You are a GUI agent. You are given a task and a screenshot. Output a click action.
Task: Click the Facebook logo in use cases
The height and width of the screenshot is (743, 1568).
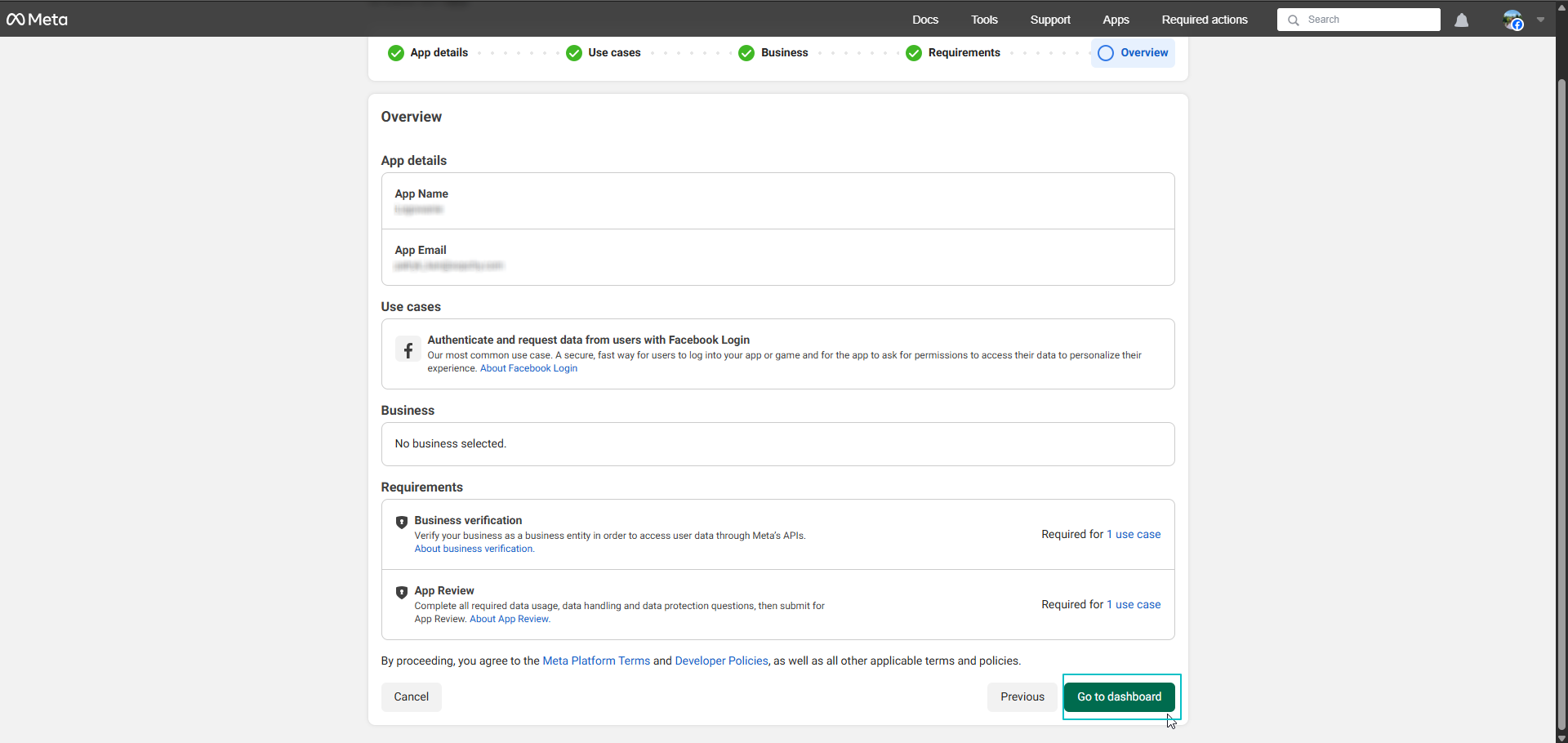[408, 349]
